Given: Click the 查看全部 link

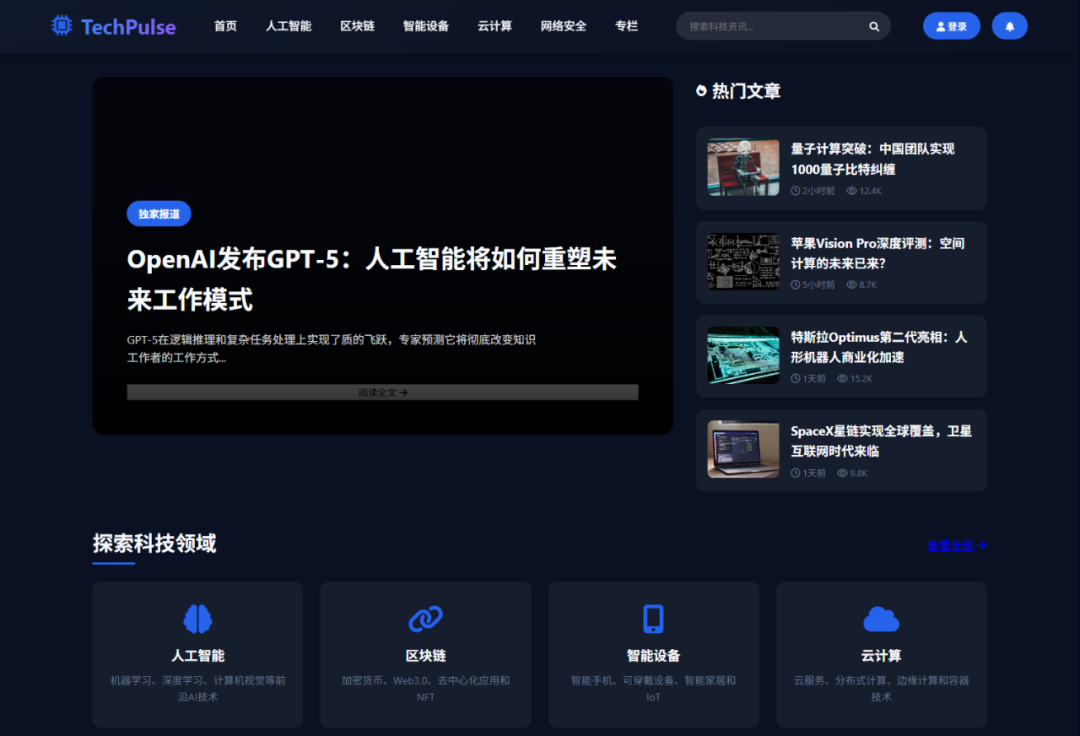Looking at the screenshot, I should 957,545.
